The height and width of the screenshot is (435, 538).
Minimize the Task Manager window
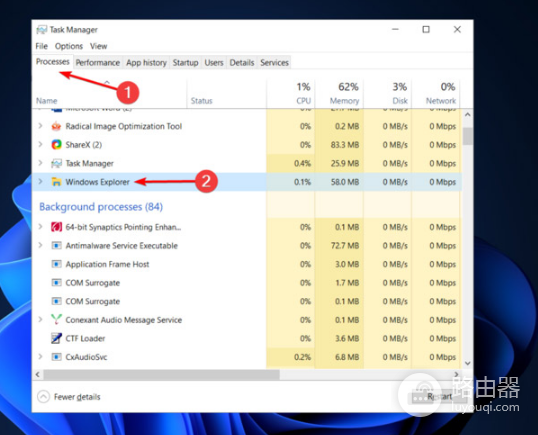[395, 30]
